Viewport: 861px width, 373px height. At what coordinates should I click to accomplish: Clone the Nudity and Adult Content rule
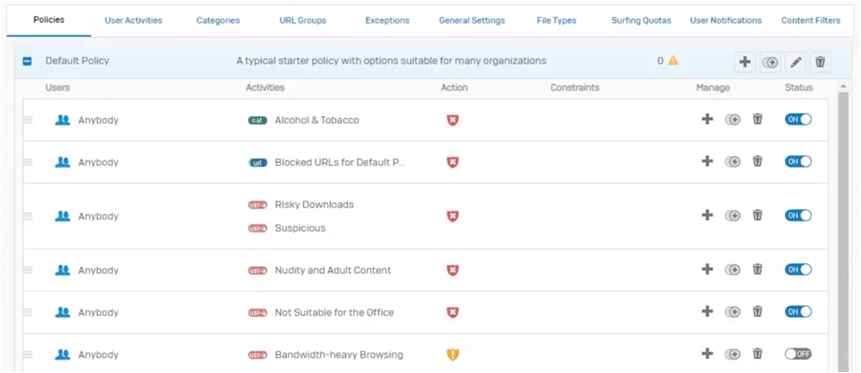tap(733, 269)
